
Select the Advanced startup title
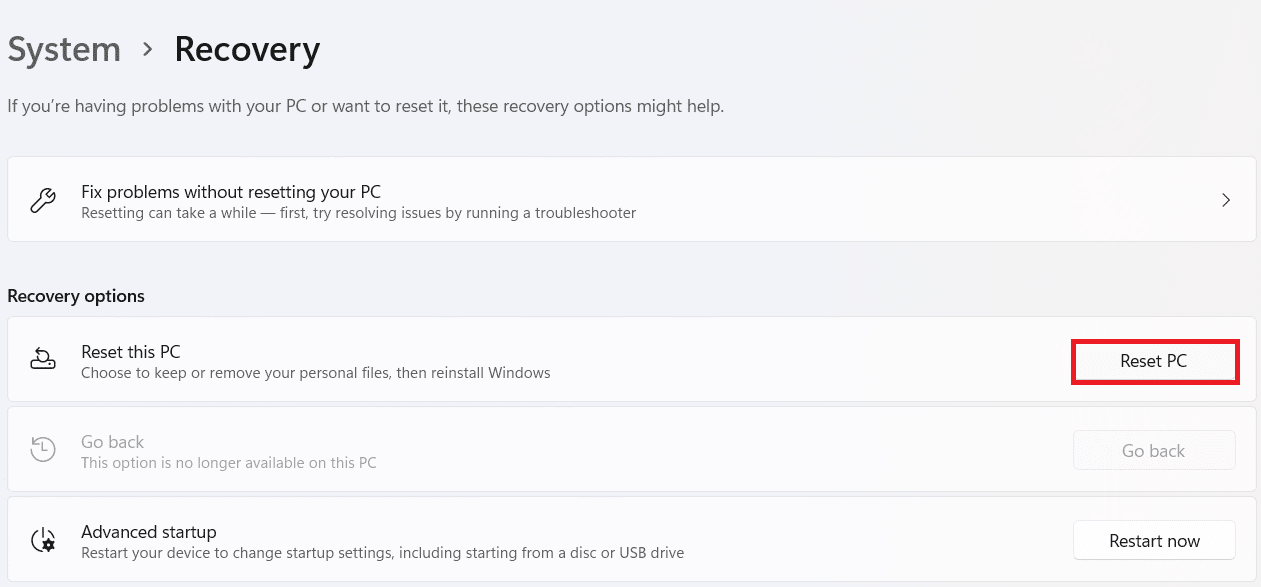pos(149,532)
